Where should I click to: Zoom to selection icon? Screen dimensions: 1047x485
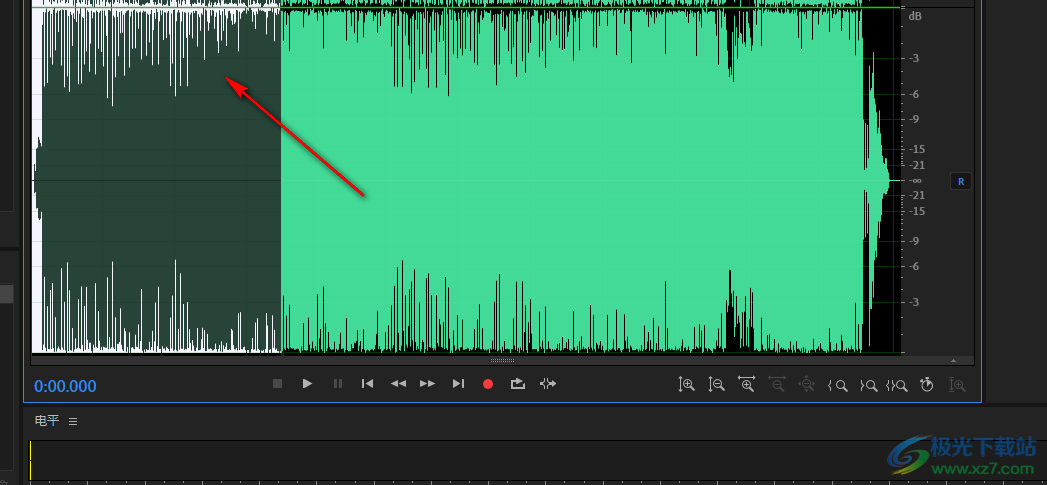click(897, 385)
